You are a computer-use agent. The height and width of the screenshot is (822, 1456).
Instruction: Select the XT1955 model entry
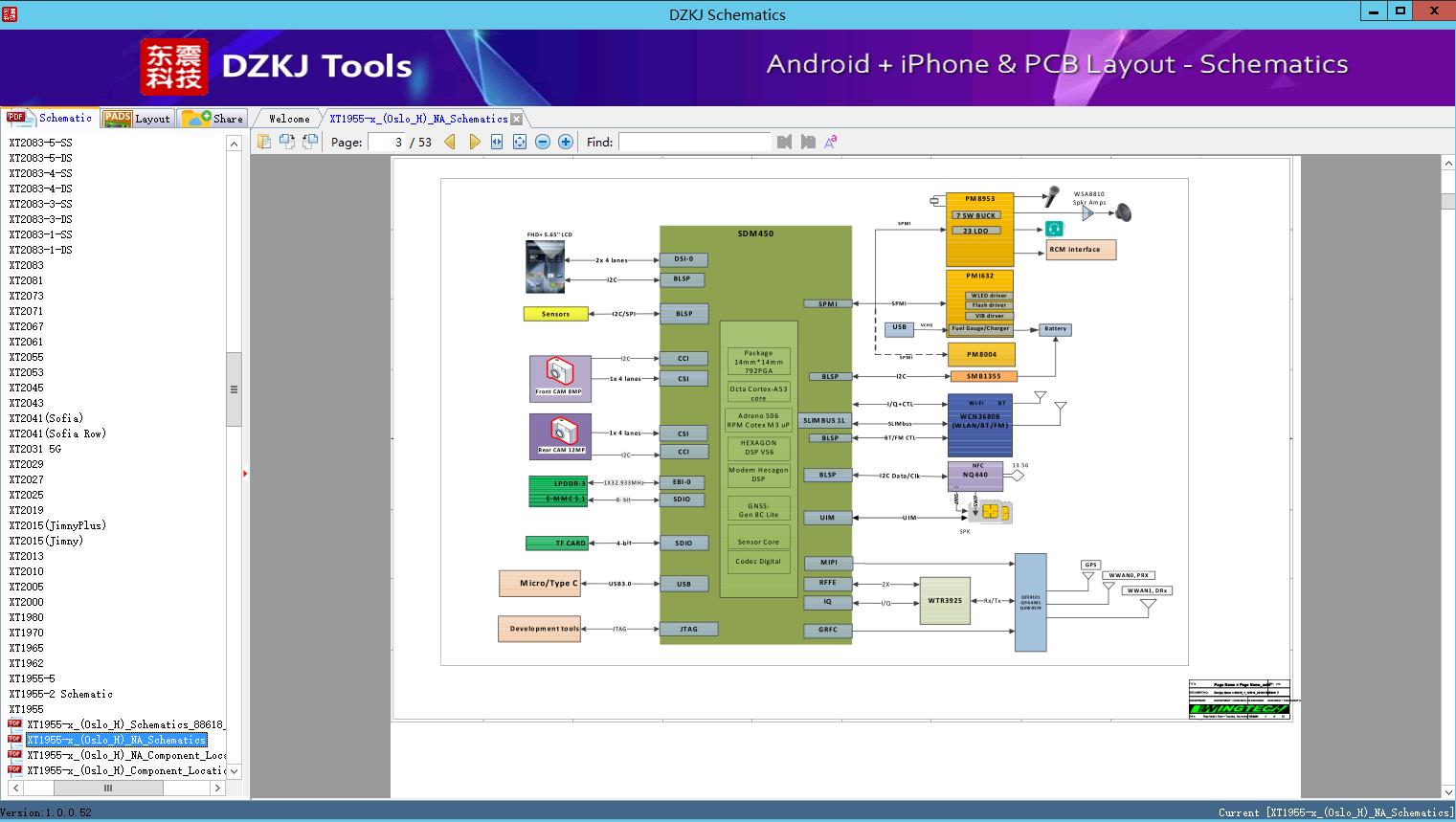pos(26,709)
